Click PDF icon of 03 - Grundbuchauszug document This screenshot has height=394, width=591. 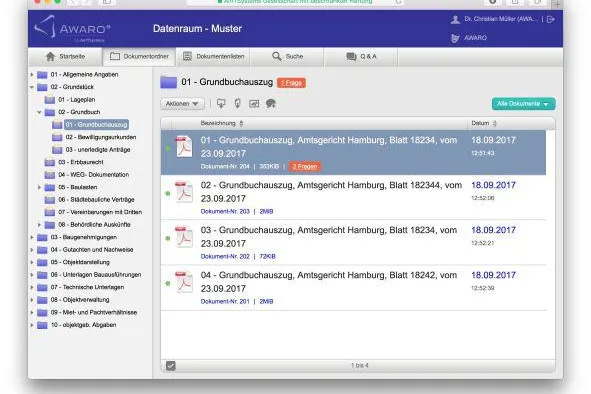[184, 236]
